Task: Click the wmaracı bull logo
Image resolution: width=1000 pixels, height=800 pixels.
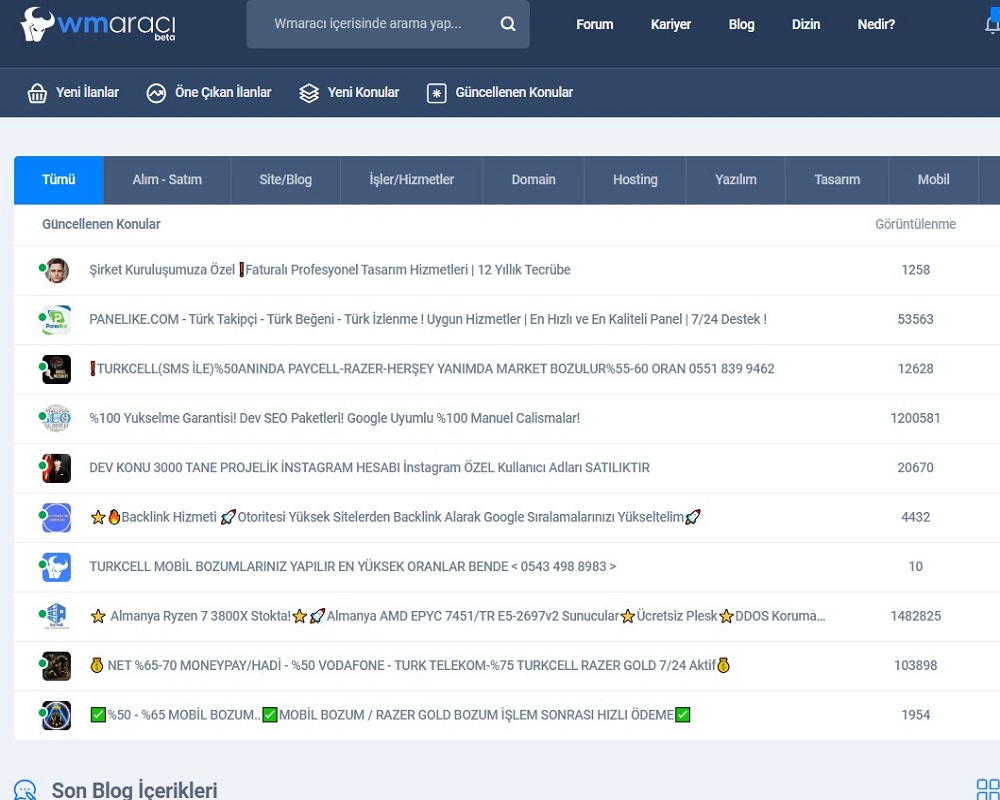Action: (38, 24)
